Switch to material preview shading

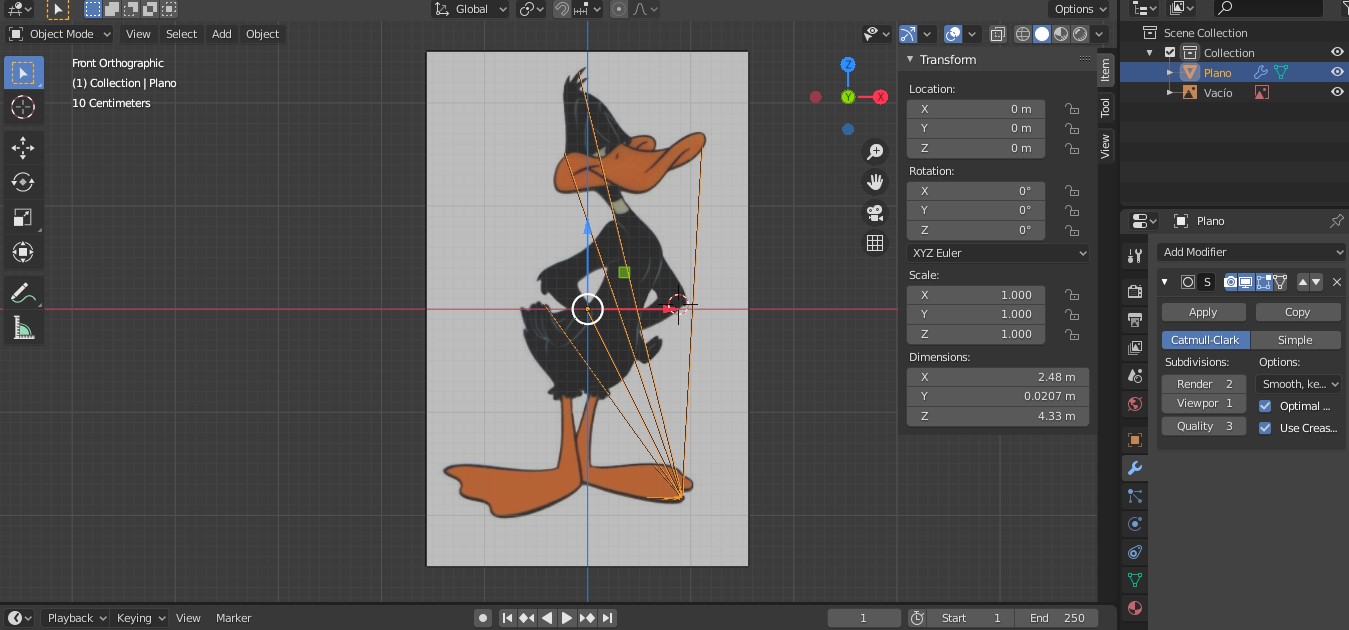tap(1061, 34)
